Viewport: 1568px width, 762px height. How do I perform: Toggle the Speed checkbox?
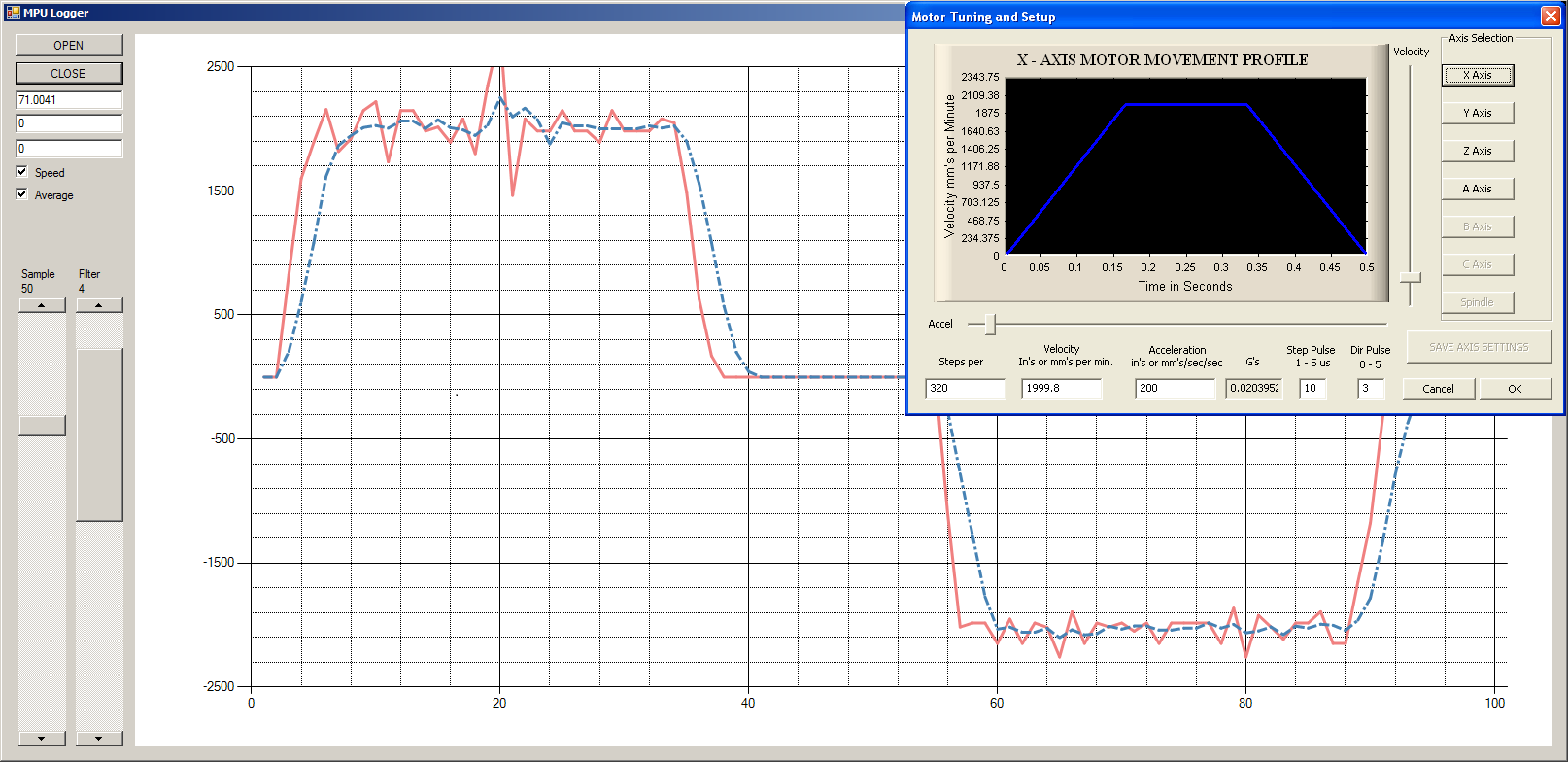(x=22, y=172)
